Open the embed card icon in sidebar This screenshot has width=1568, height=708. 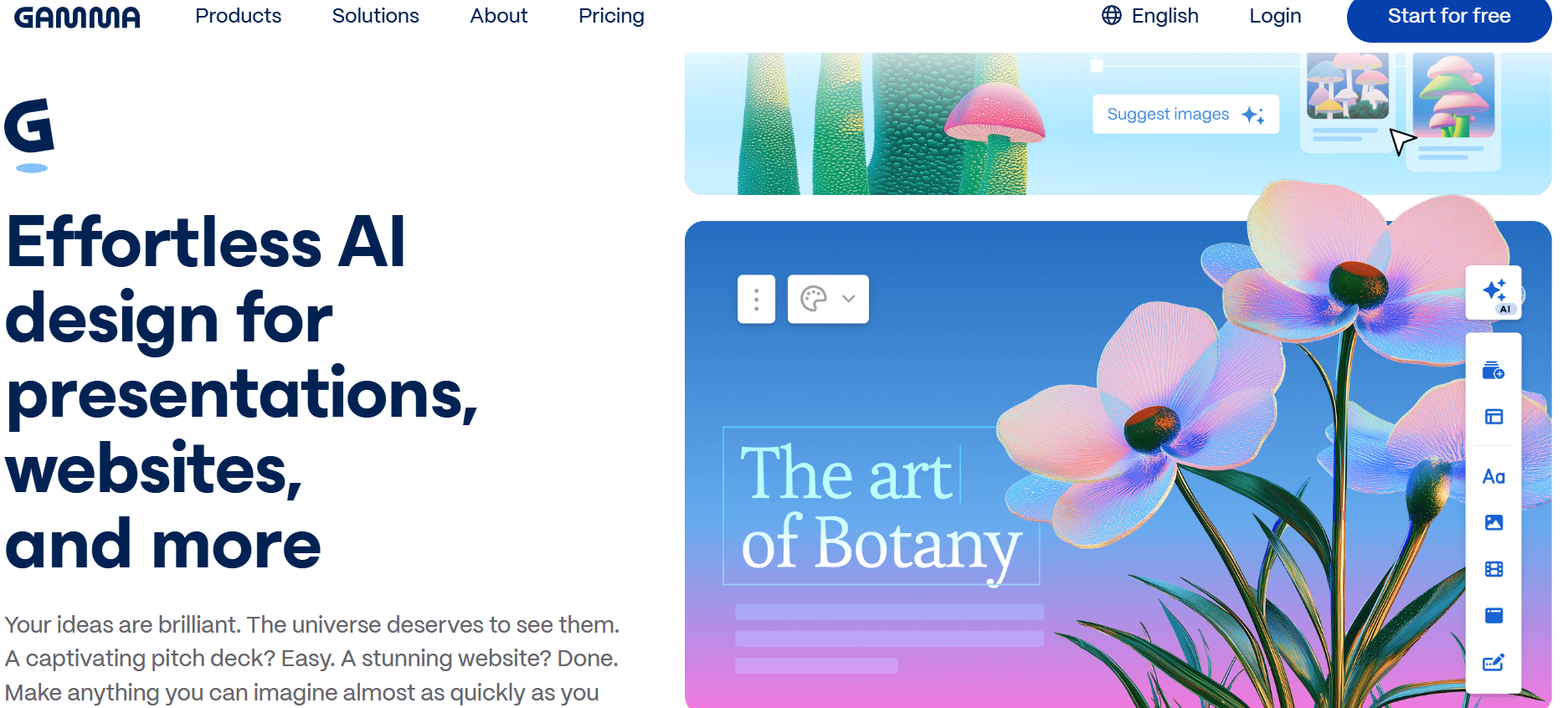[1493, 616]
